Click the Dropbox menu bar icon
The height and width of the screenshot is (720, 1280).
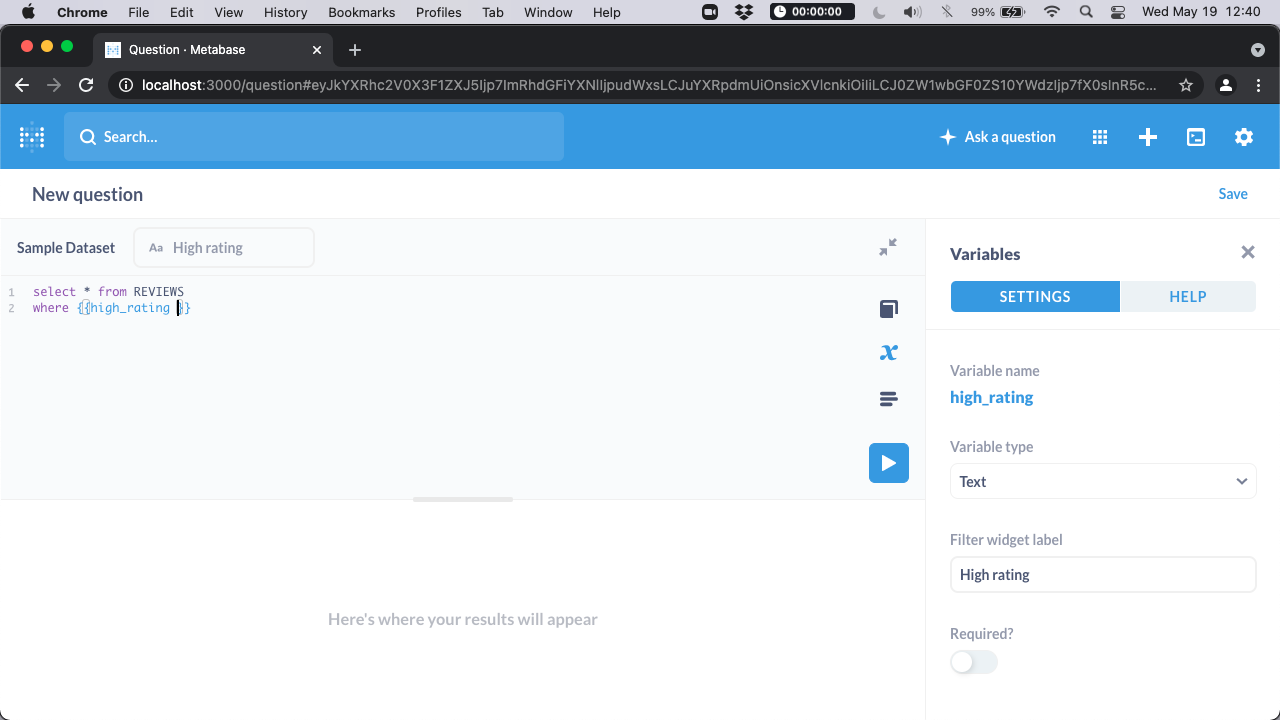pos(744,12)
